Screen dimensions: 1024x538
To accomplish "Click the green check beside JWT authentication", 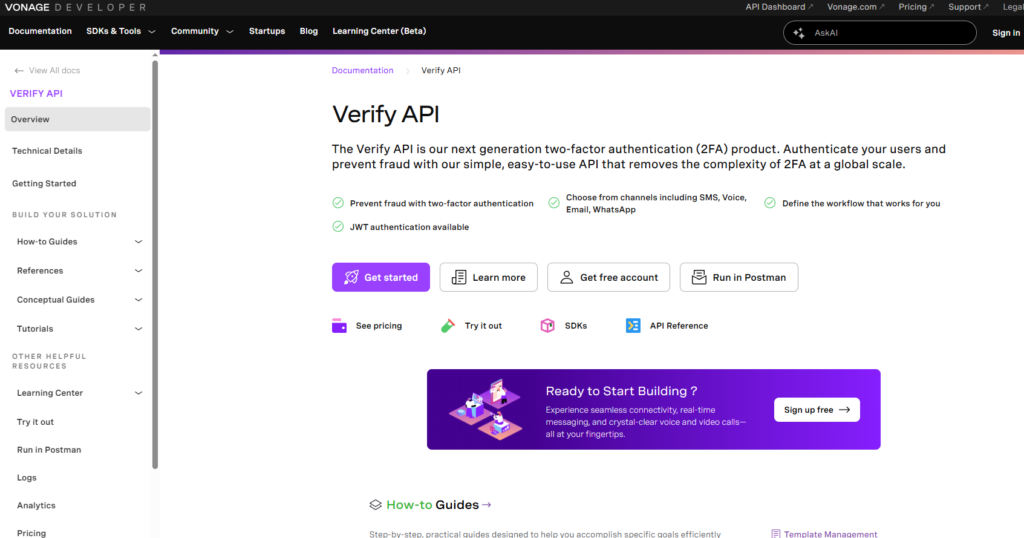I will [x=338, y=227].
